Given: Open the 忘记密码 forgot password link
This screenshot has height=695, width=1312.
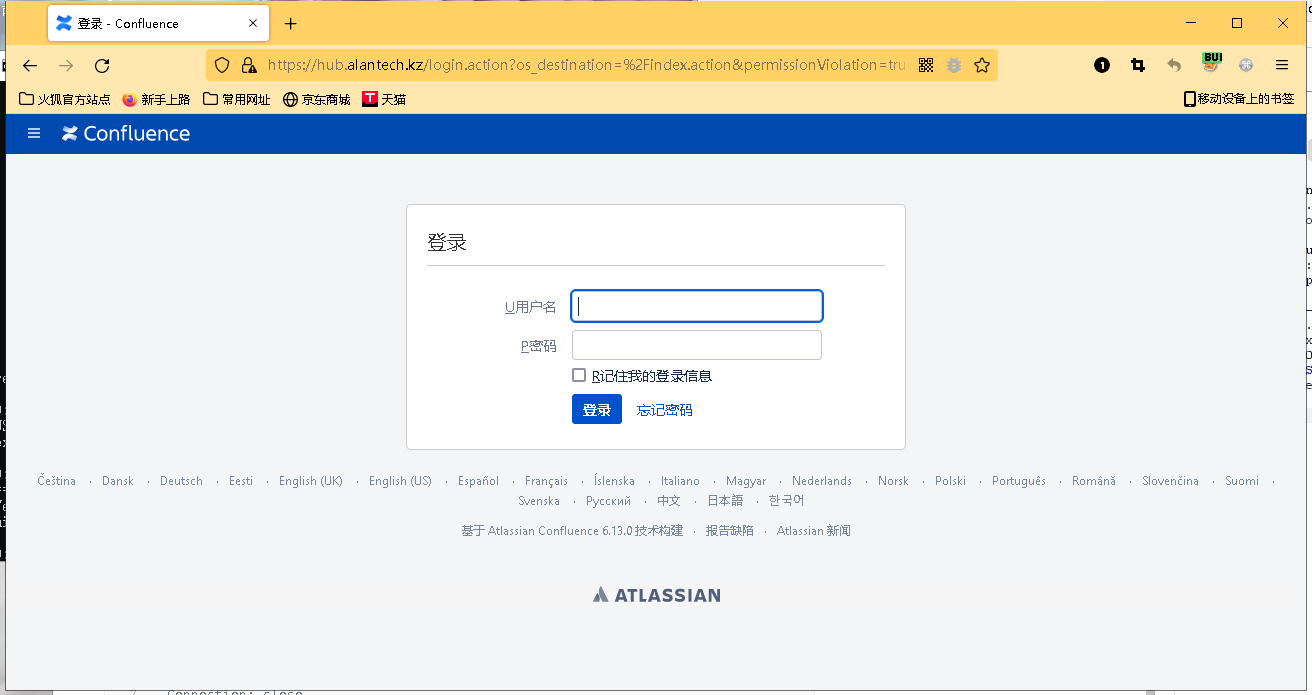Looking at the screenshot, I should click(664, 409).
